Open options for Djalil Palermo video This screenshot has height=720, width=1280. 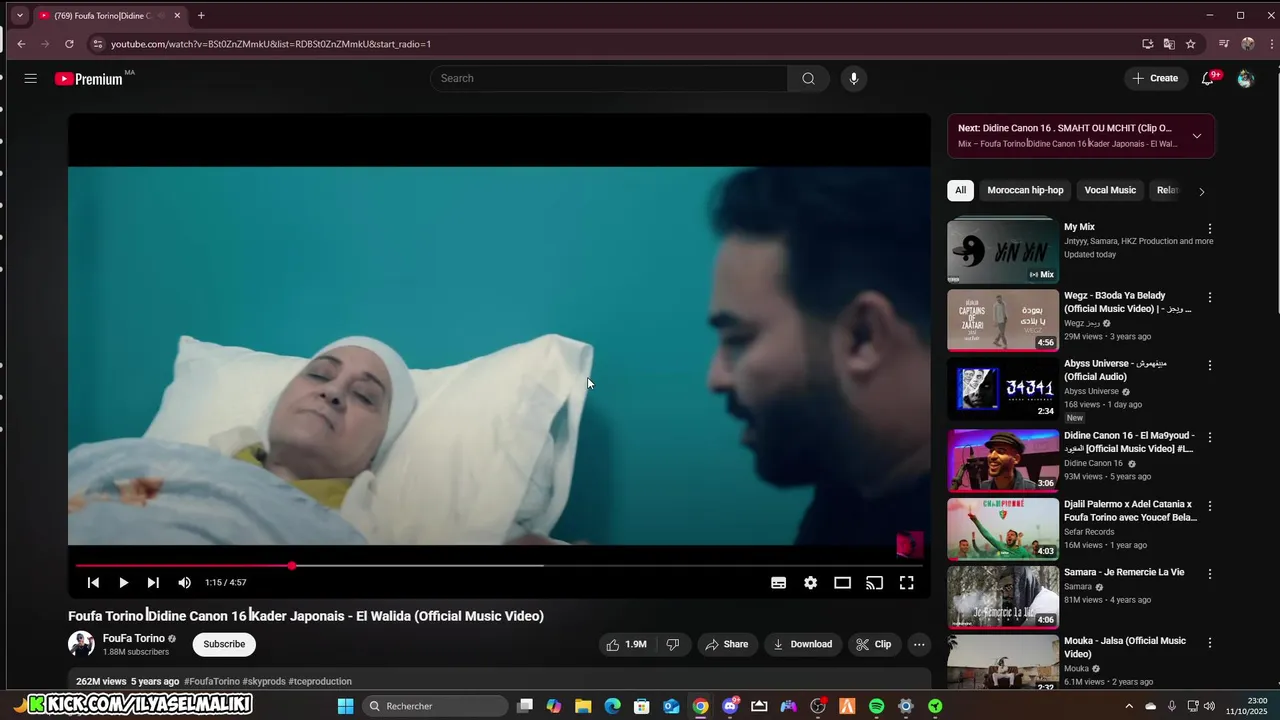(x=1210, y=506)
